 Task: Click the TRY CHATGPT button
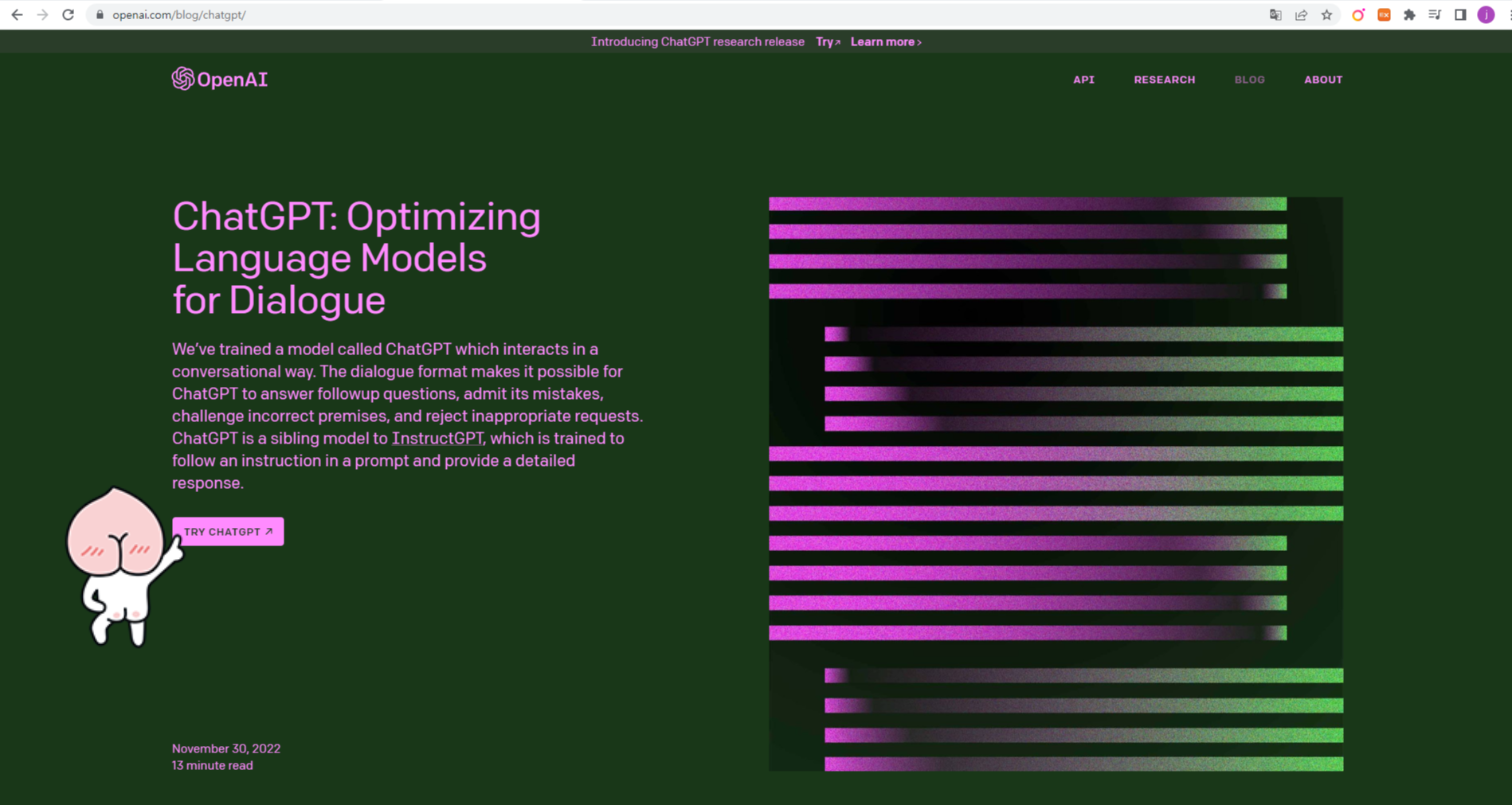coord(228,531)
